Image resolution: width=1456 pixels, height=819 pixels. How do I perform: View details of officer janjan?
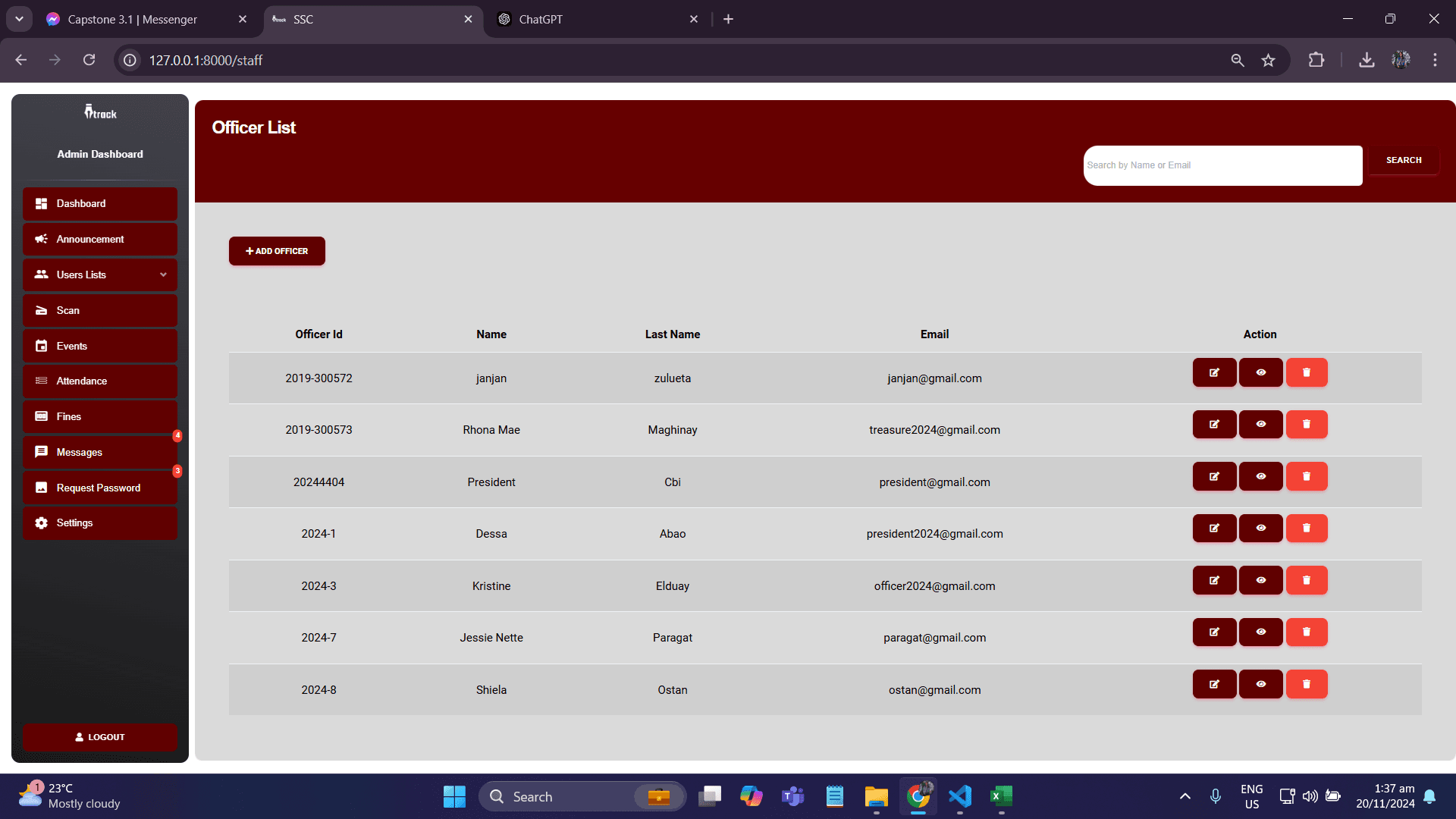tap(1260, 372)
